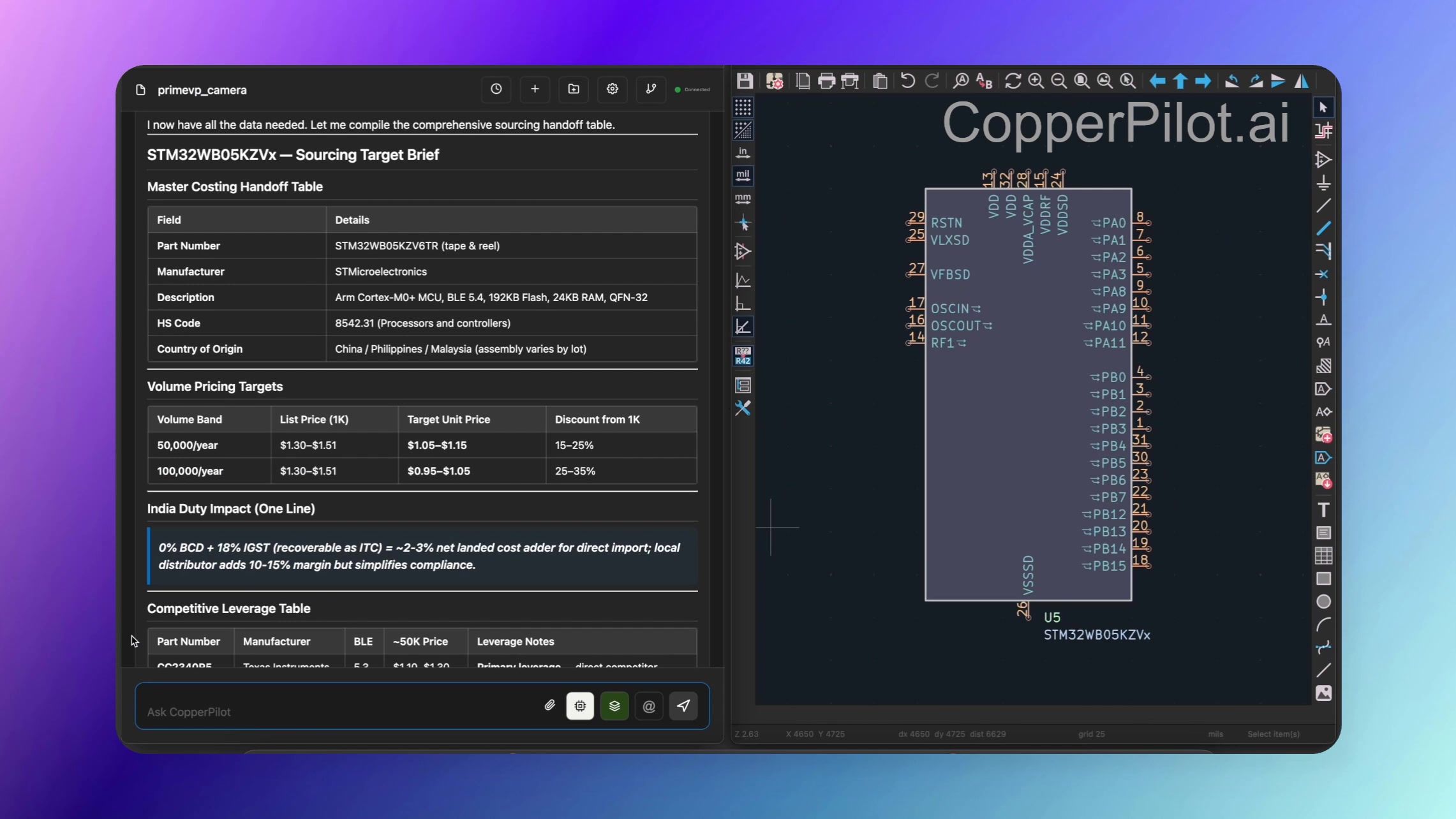
Task: Zoom to fit the page
Action: (1082, 81)
